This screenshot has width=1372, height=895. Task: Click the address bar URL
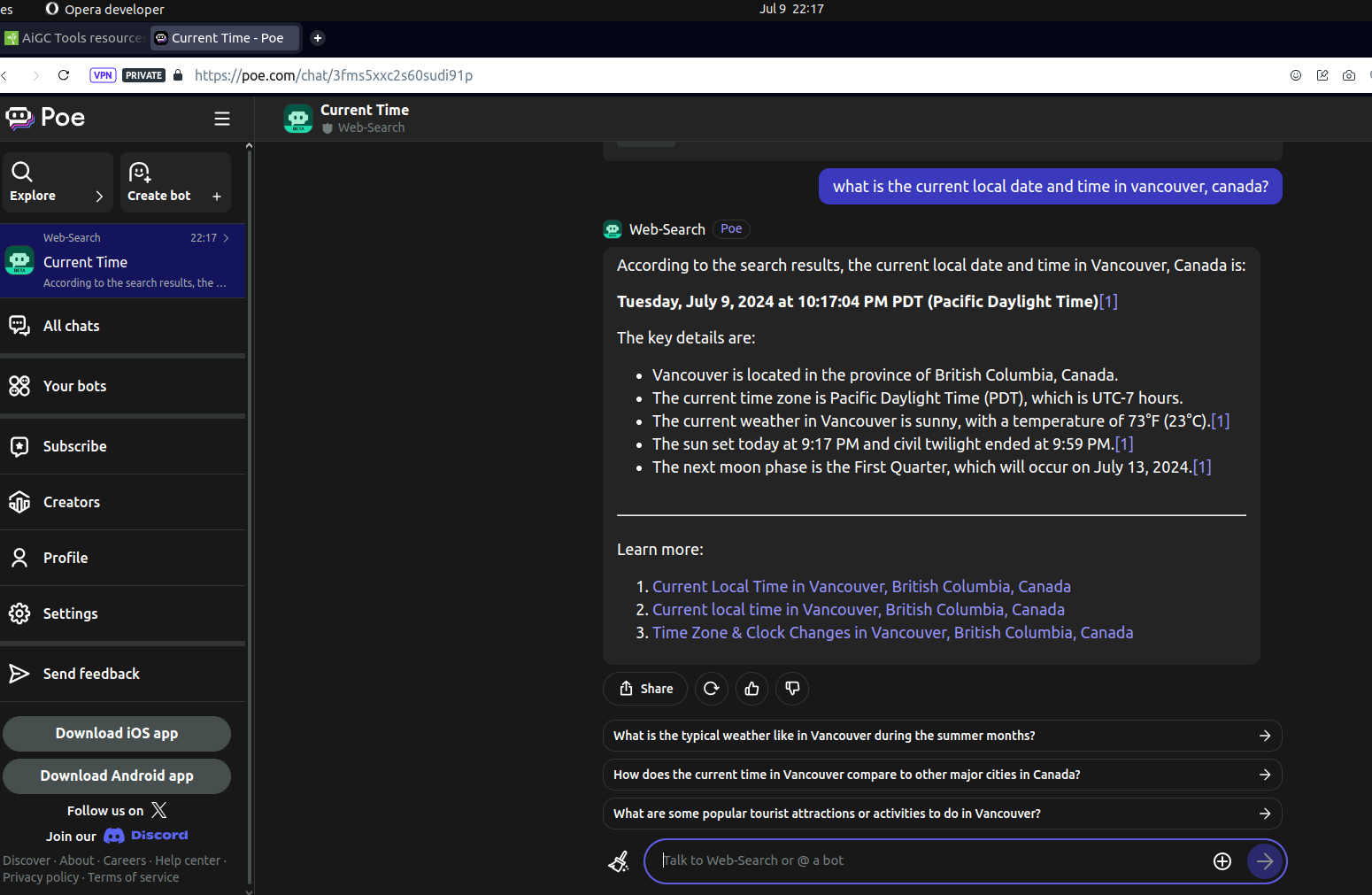pyautogui.click(x=334, y=75)
